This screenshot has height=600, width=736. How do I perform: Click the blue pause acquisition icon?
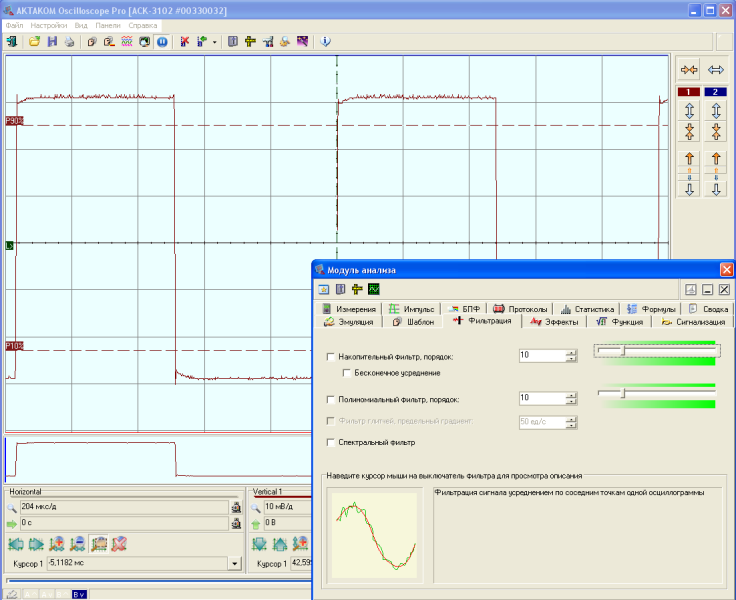coord(162,42)
